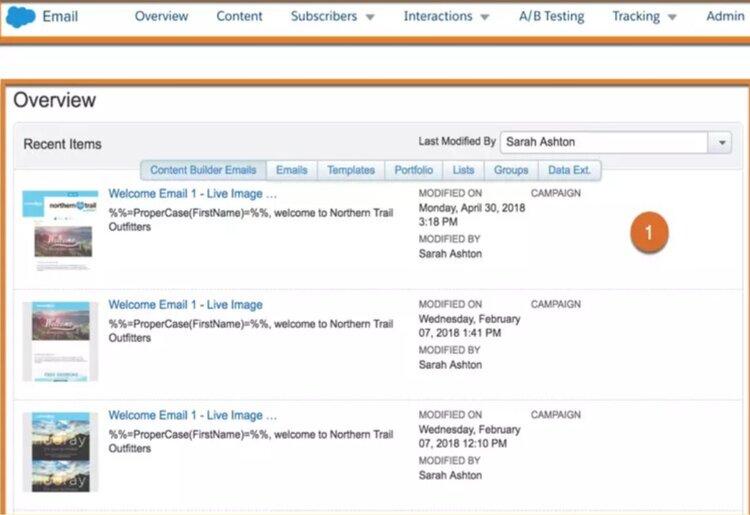Open the A/B Testing page
This screenshot has height=515, width=750.
pyautogui.click(x=551, y=16)
